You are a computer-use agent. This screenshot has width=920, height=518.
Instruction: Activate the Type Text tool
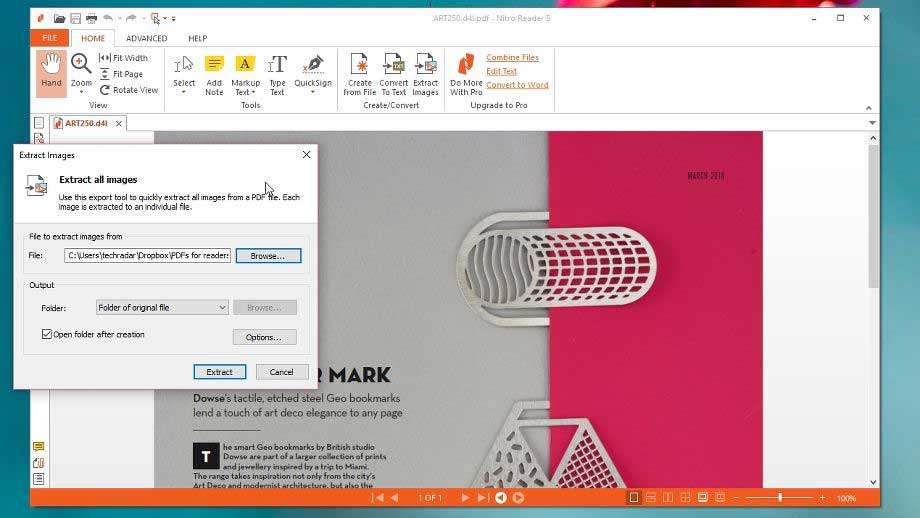(277, 75)
